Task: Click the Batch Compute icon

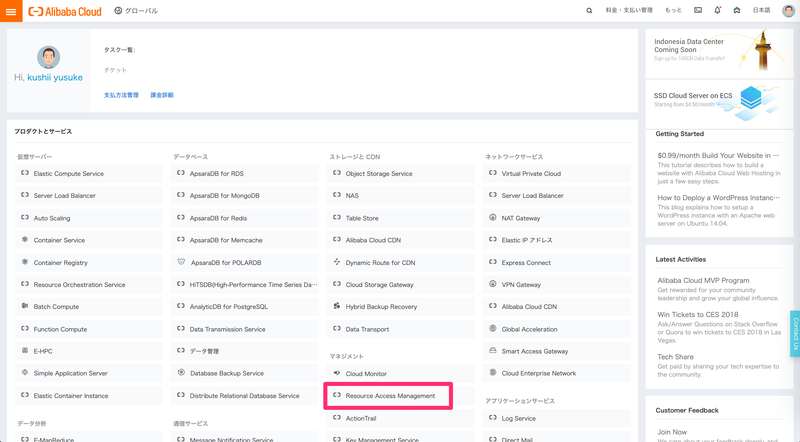Action: [24, 306]
